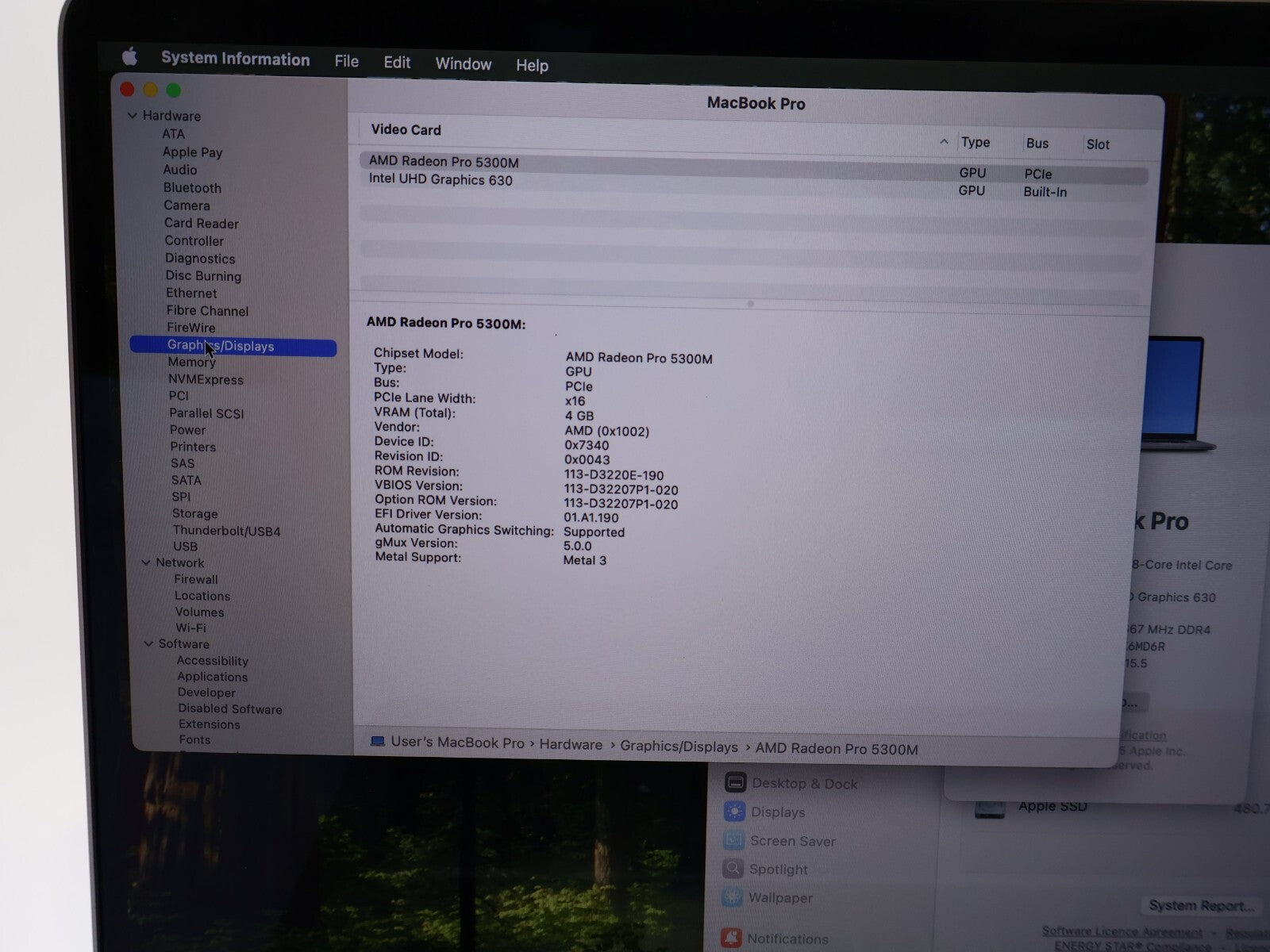Sort by the Video Card column
Viewport: 1270px width, 952px height.
pyautogui.click(x=406, y=130)
